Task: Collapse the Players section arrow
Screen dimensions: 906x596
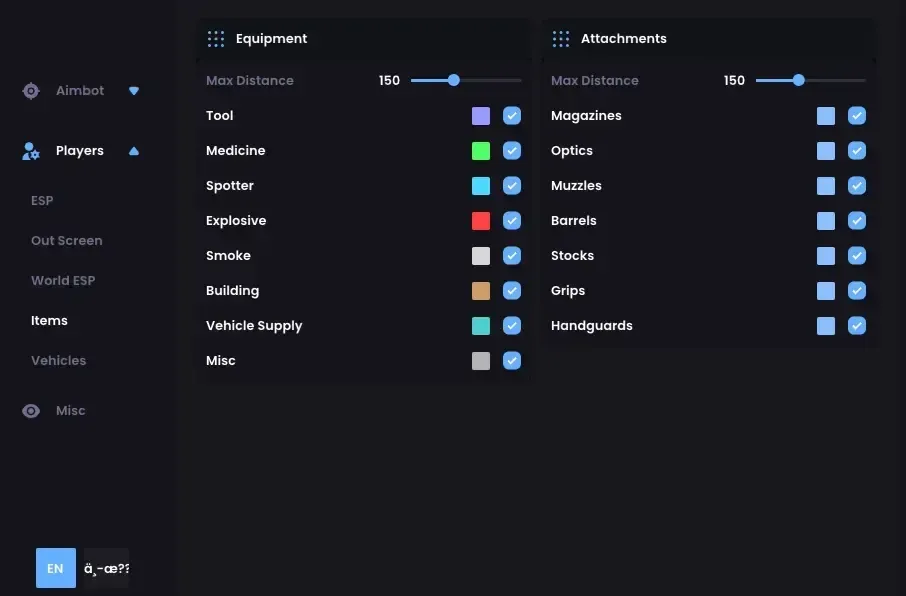Action: 134,151
